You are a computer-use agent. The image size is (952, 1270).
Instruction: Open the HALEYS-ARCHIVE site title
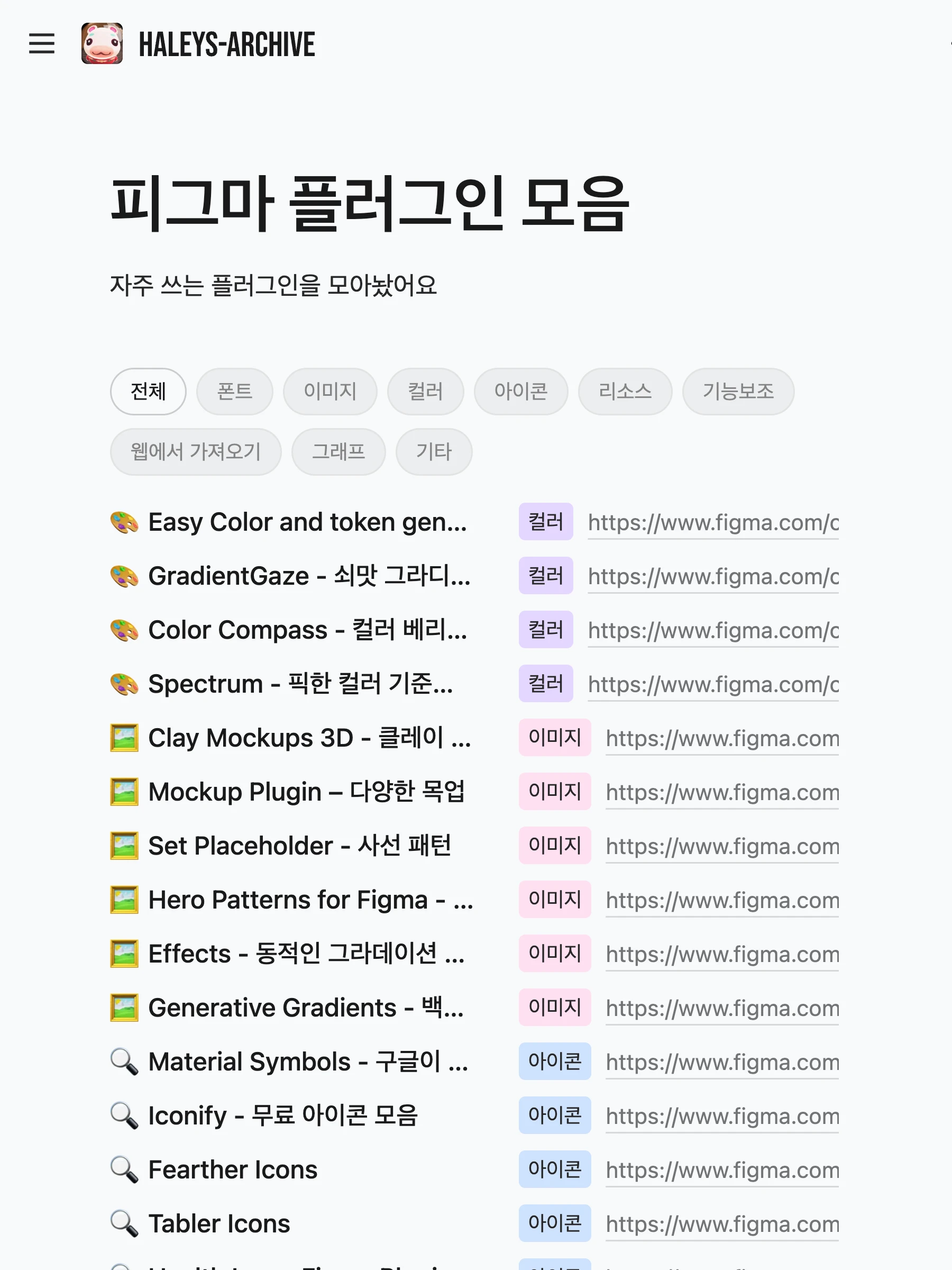tap(227, 45)
